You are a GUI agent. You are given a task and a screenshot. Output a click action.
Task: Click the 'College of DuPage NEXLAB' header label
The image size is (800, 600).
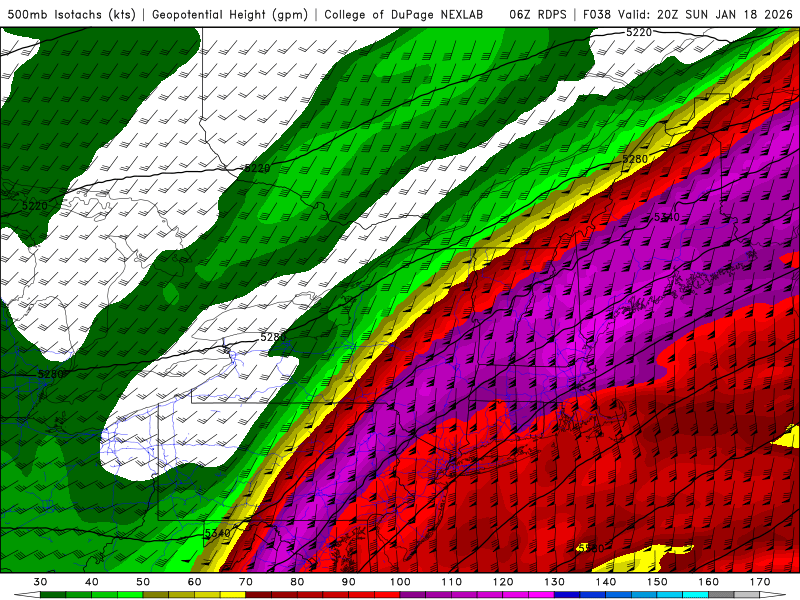pyautogui.click(x=403, y=15)
